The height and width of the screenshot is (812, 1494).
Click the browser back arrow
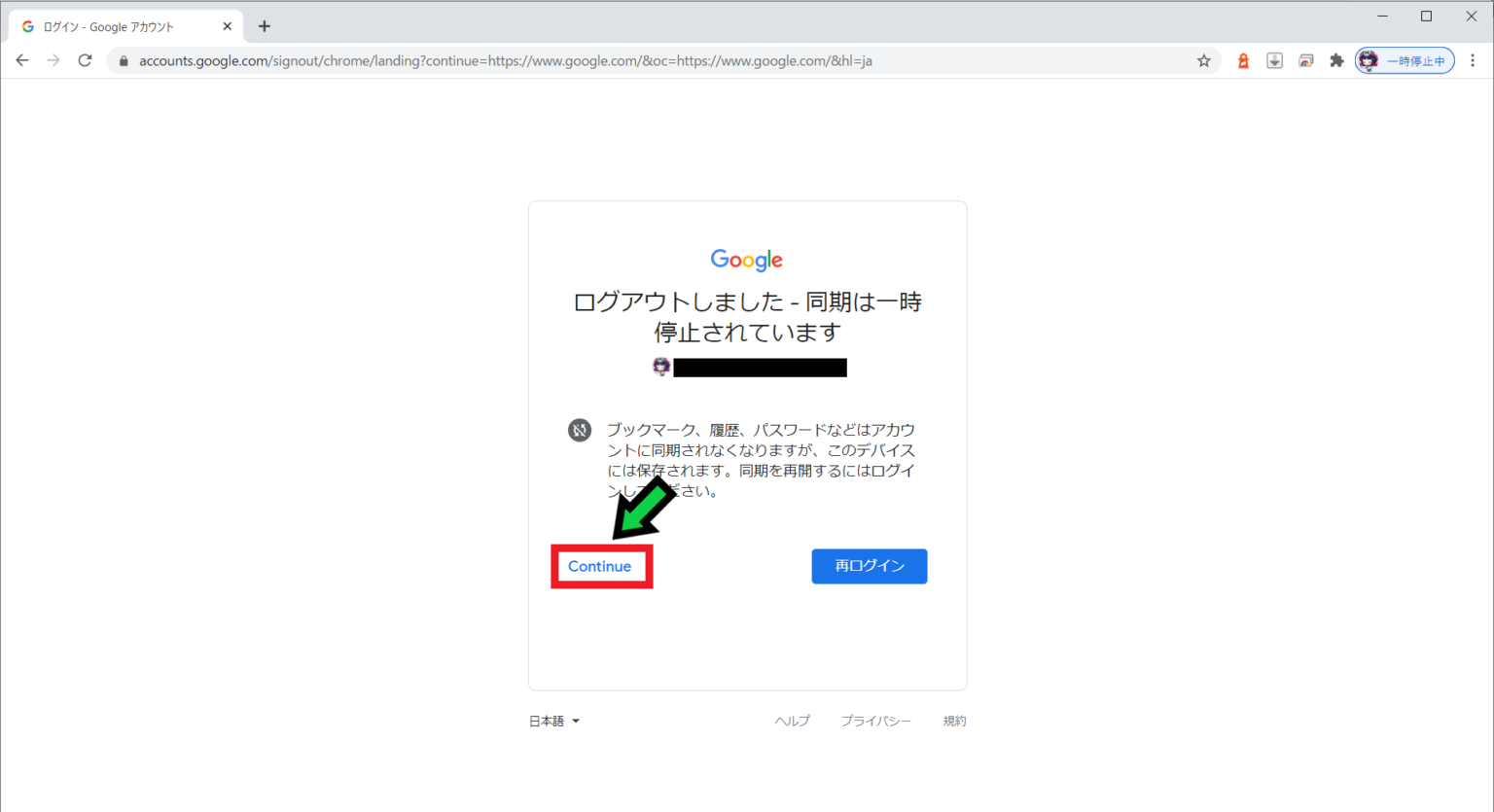[21, 60]
